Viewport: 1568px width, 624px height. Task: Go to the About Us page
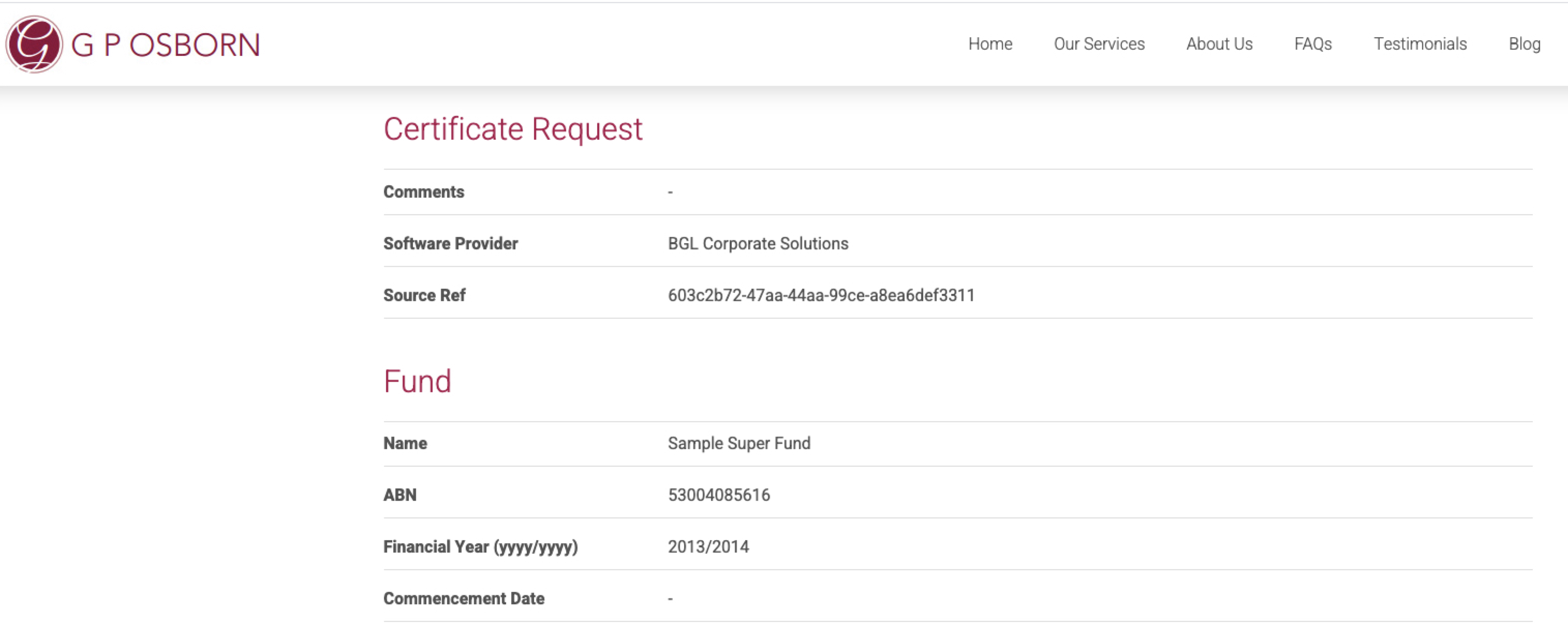(x=1219, y=44)
